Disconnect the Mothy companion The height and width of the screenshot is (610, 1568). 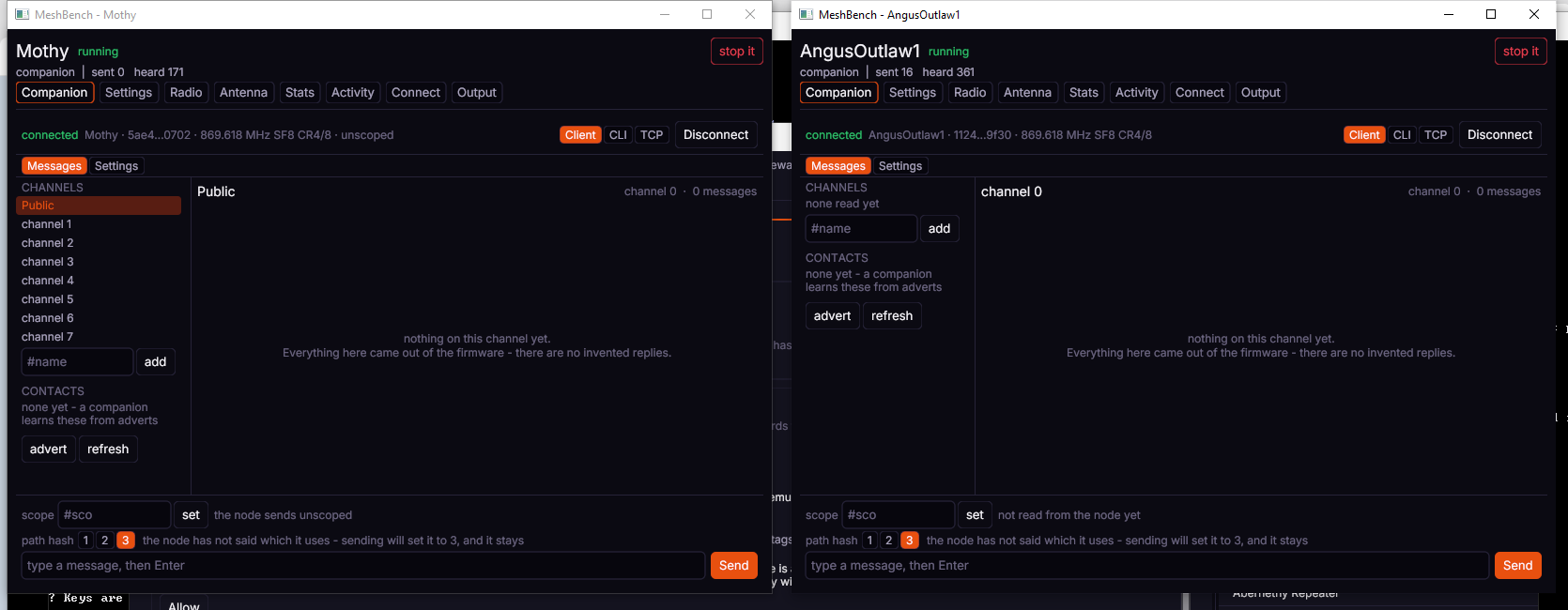716,135
